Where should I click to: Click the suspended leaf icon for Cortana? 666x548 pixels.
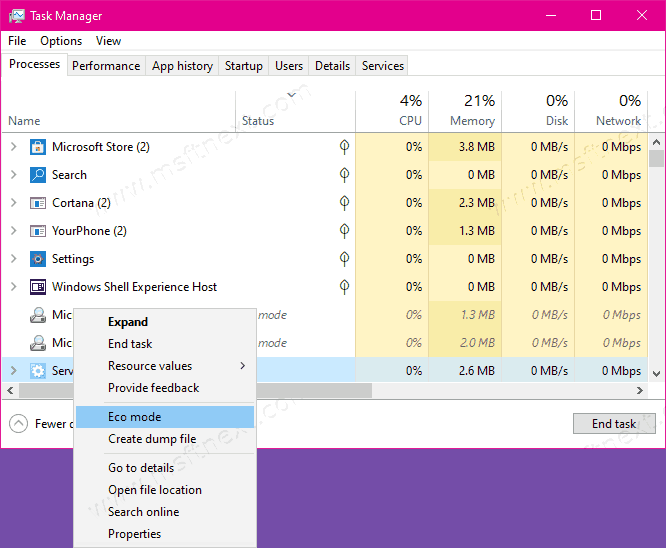point(344,203)
